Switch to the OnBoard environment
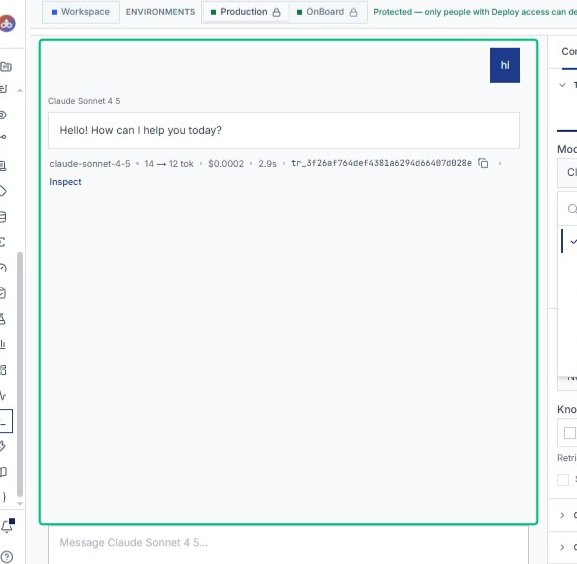Image resolution: width=577 pixels, height=564 pixels. pyautogui.click(x=327, y=12)
